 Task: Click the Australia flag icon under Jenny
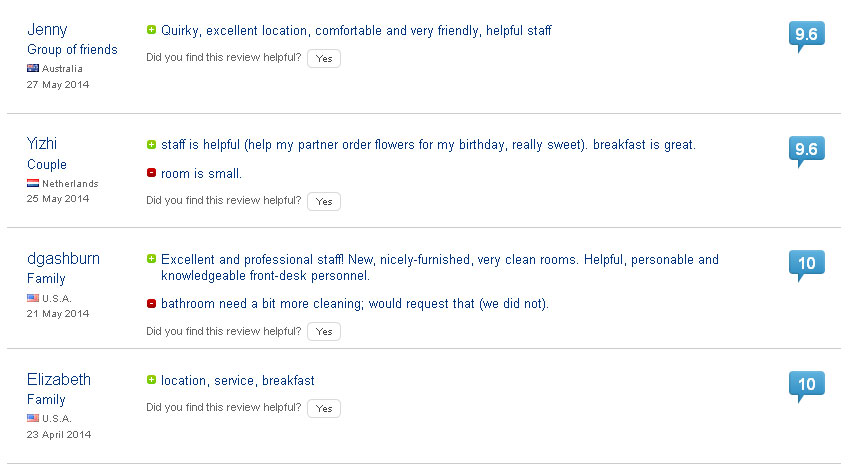coord(32,68)
